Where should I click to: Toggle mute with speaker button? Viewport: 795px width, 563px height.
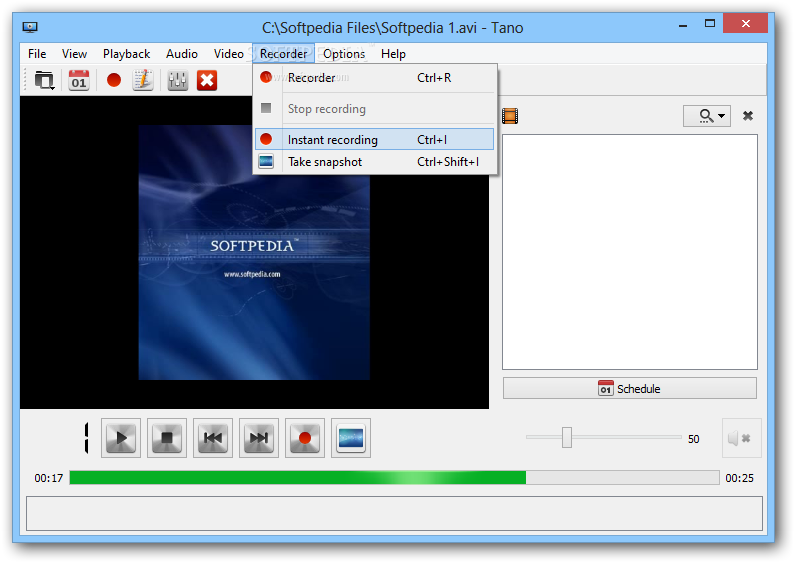741,438
